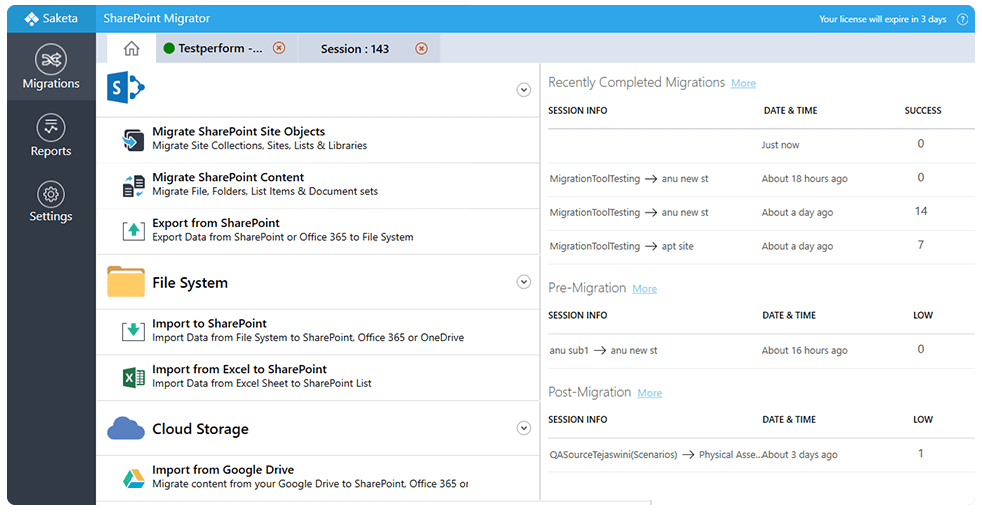Click the Import to SharePoint icon
The width and height of the screenshot is (982, 513).
pos(133,331)
